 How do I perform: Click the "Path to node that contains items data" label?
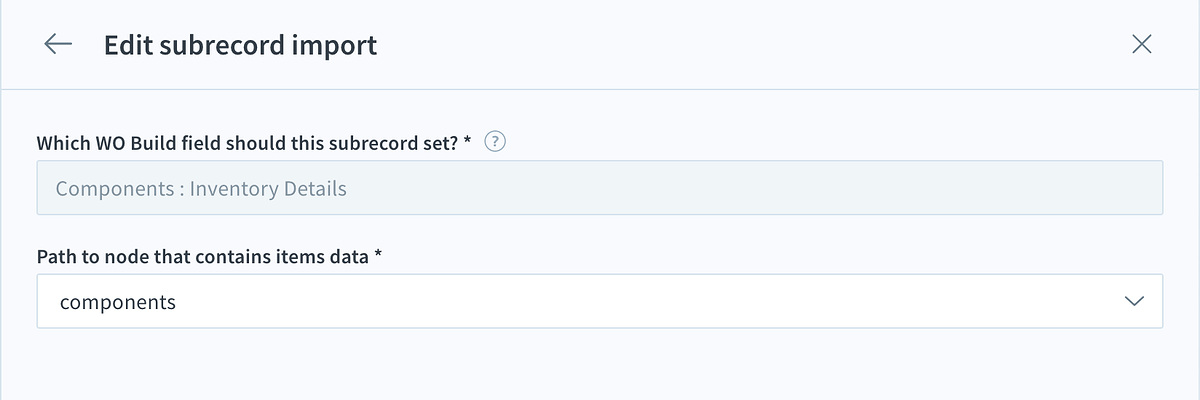[203, 257]
